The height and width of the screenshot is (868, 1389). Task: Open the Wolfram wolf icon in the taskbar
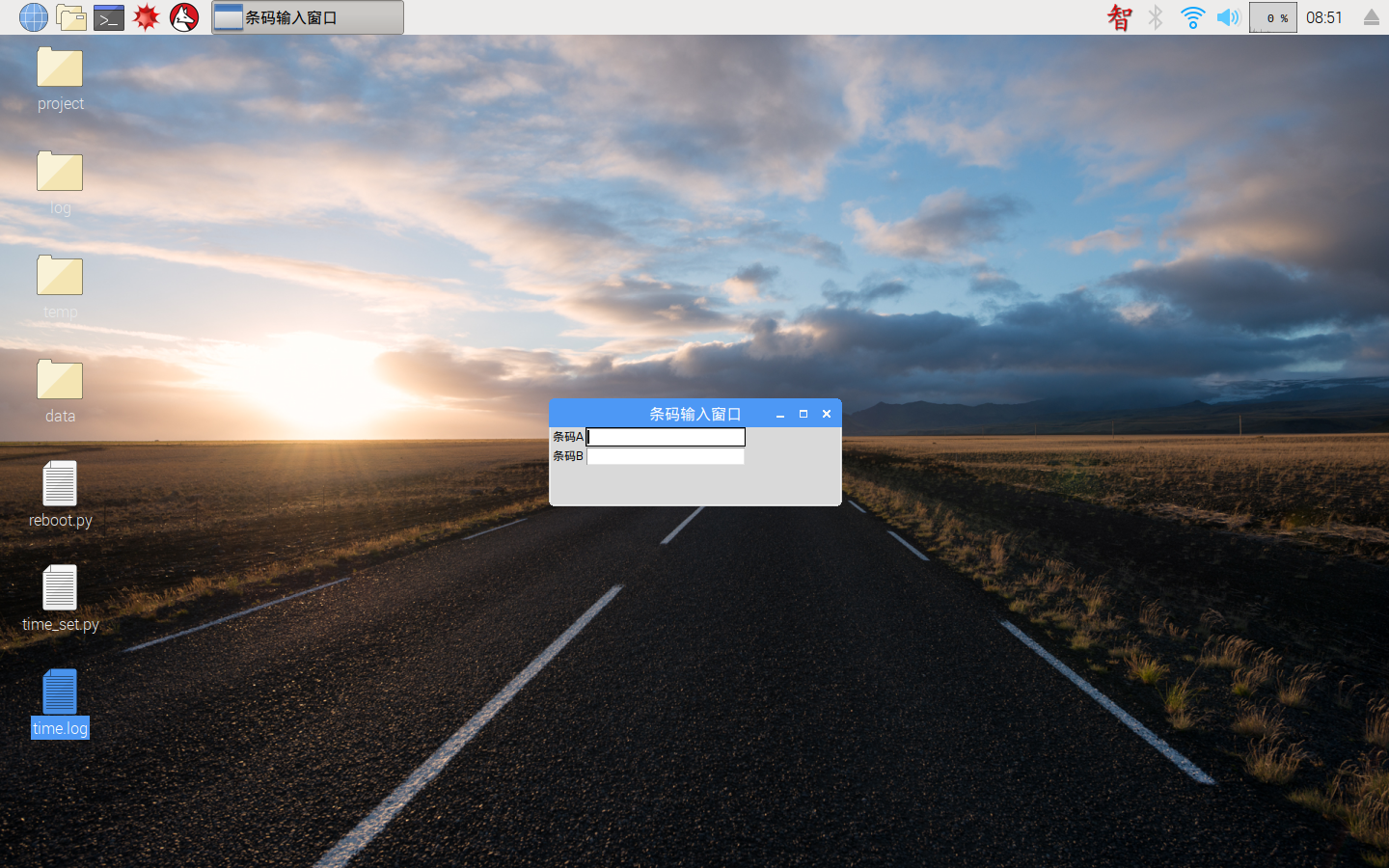pyautogui.click(x=184, y=17)
